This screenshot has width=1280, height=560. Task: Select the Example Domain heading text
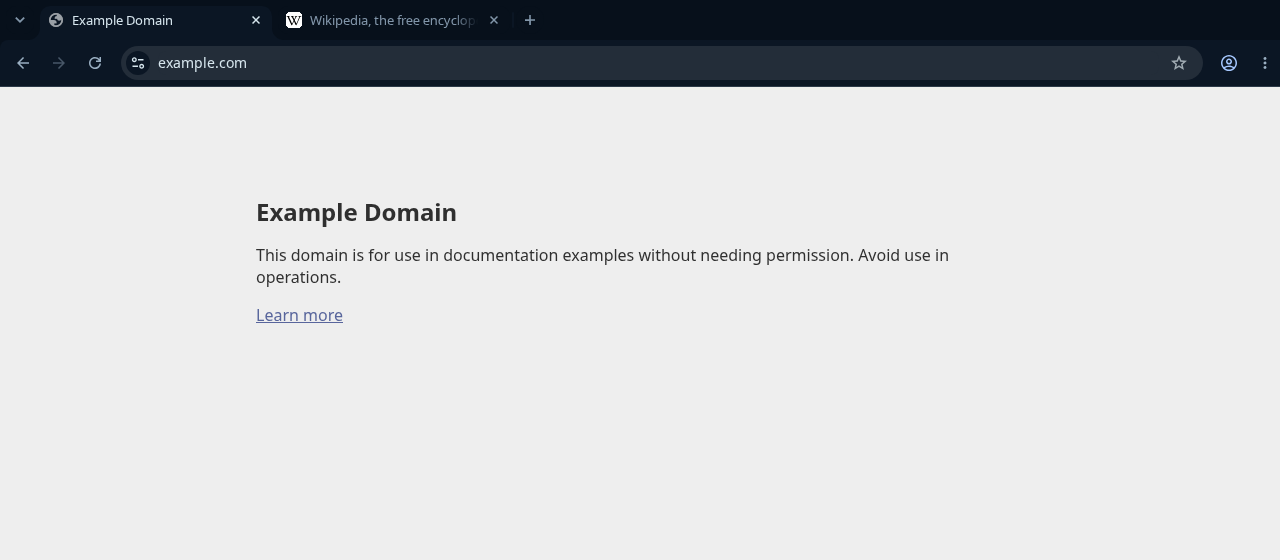coord(356,212)
